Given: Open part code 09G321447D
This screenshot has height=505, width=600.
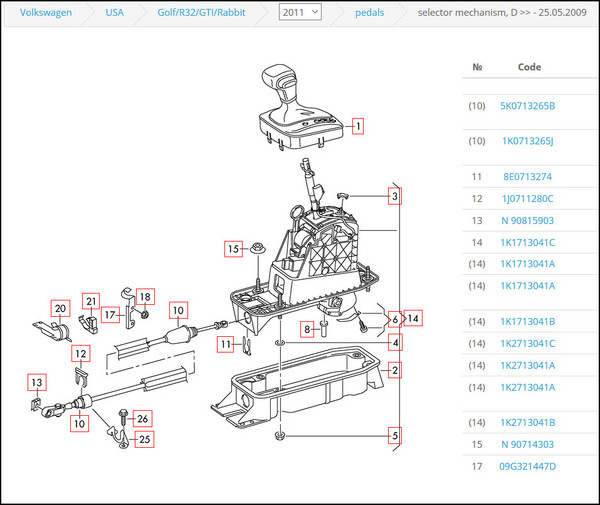Looking at the screenshot, I should click(x=528, y=466).
